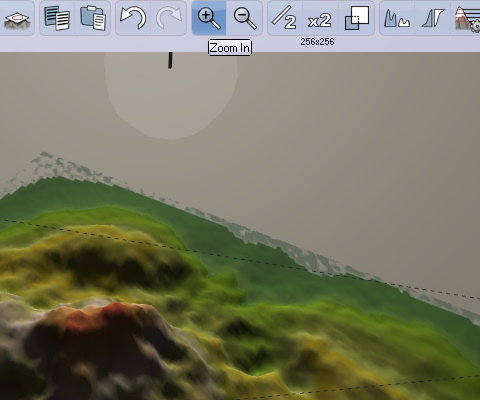Click the equalize histogram icon
Screen dimensions: 480x400
pos(397,18)
